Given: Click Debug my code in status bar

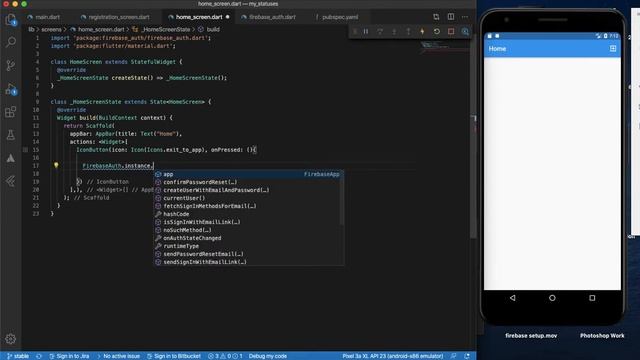Looking at the screenshot, I should pos(268,356).
